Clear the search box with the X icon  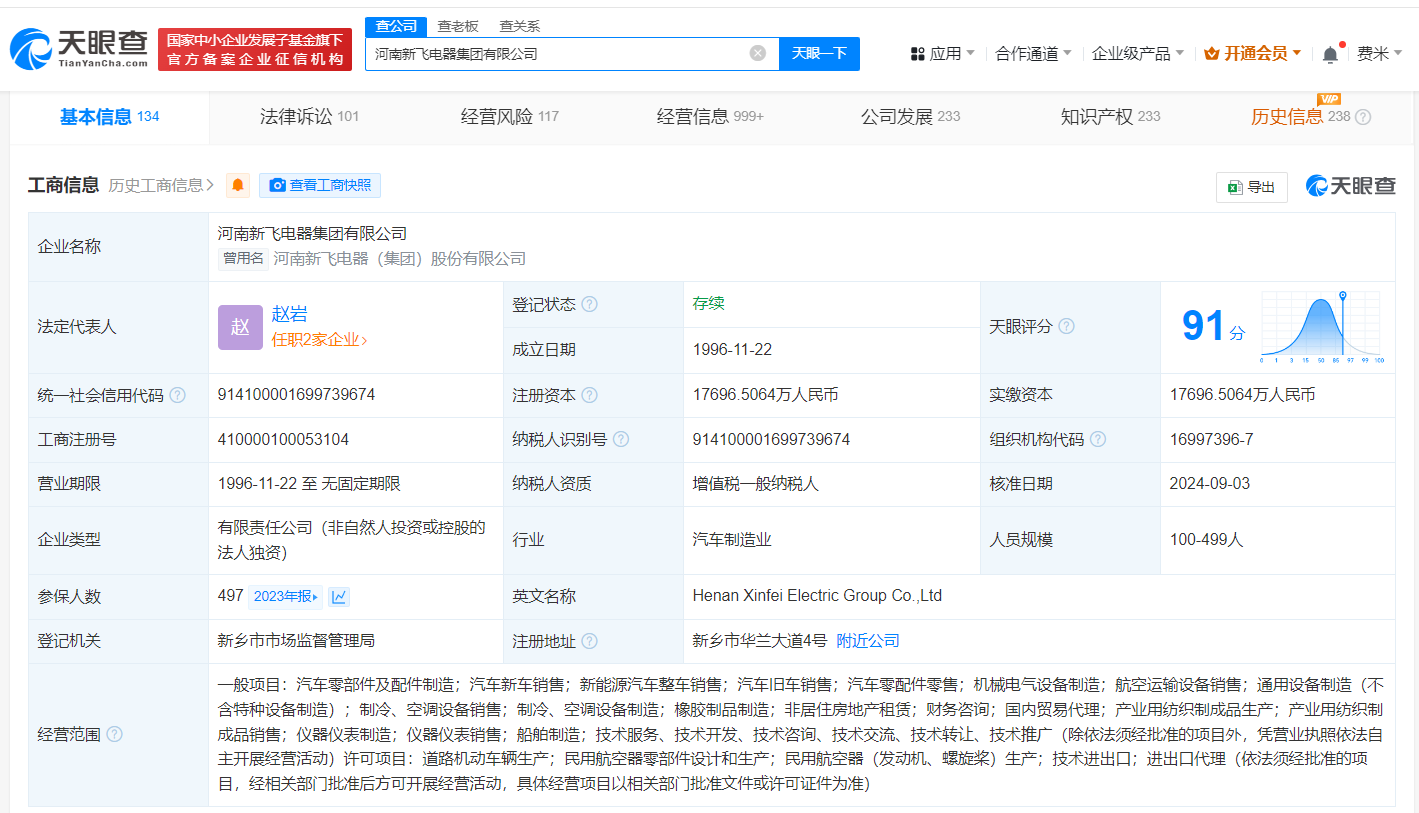point(757,53)
